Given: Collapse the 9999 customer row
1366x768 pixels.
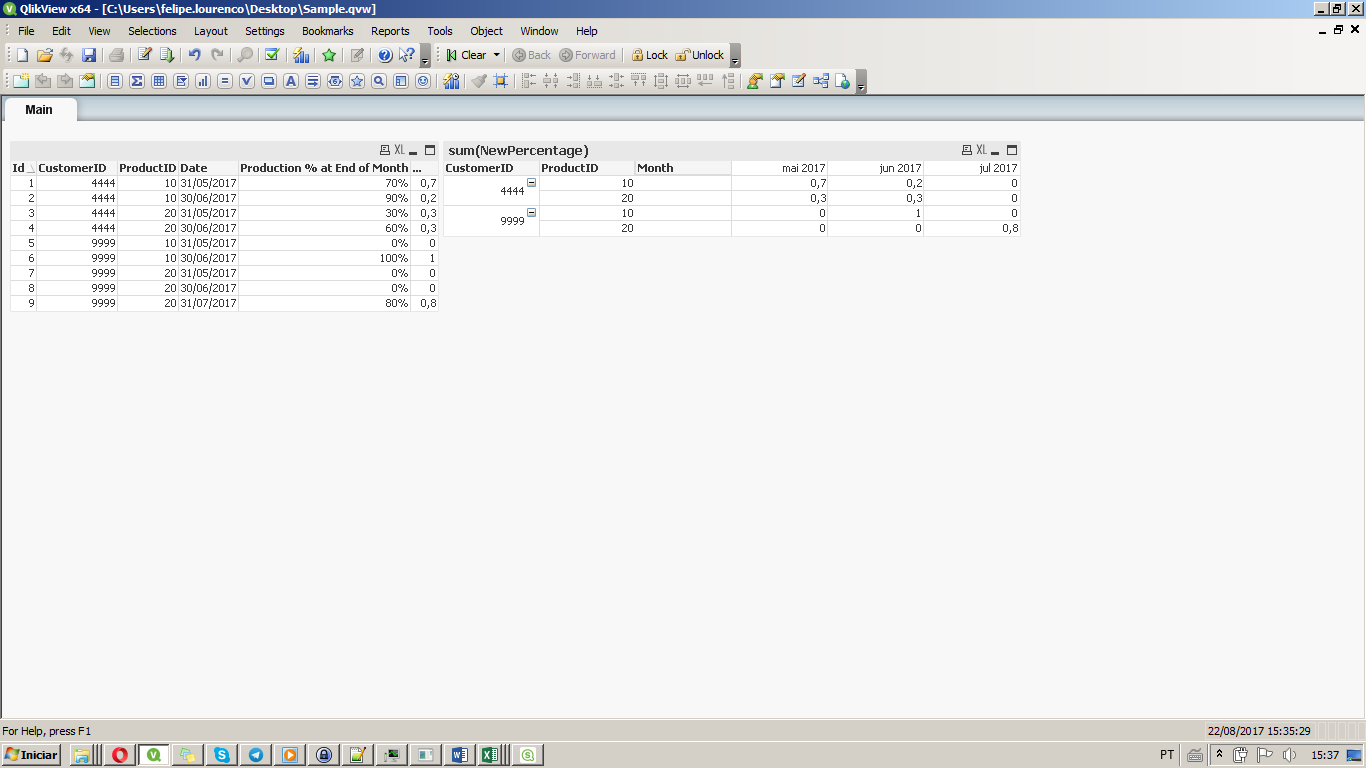Looking at the screenshot, I should coord(531,213).
